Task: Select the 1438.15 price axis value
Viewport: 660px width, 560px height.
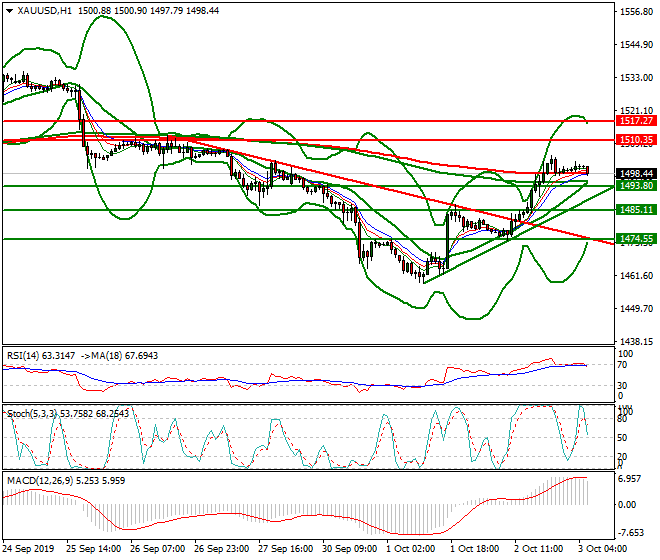Action: pyautogui.click(x=637, y=342)
